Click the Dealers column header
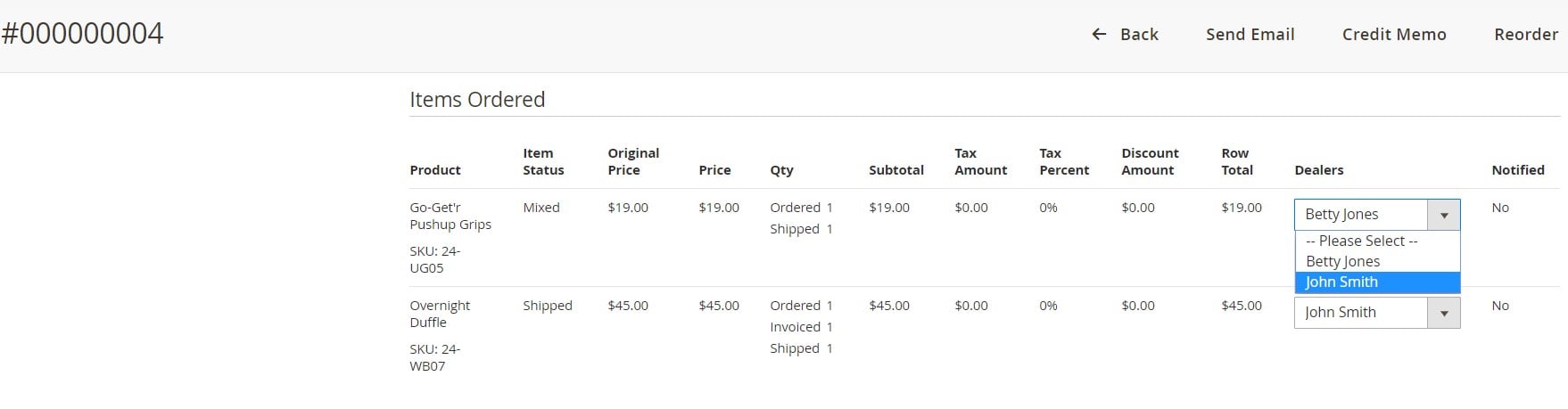Image resolution: width=1568 pixels, height=409 pixels. (x=1318, y=170)
